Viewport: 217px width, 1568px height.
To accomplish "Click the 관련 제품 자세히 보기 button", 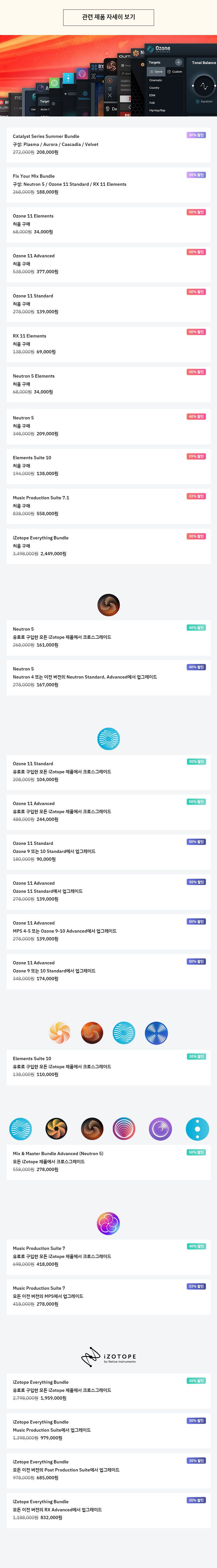I will click(x=108, y=17).
